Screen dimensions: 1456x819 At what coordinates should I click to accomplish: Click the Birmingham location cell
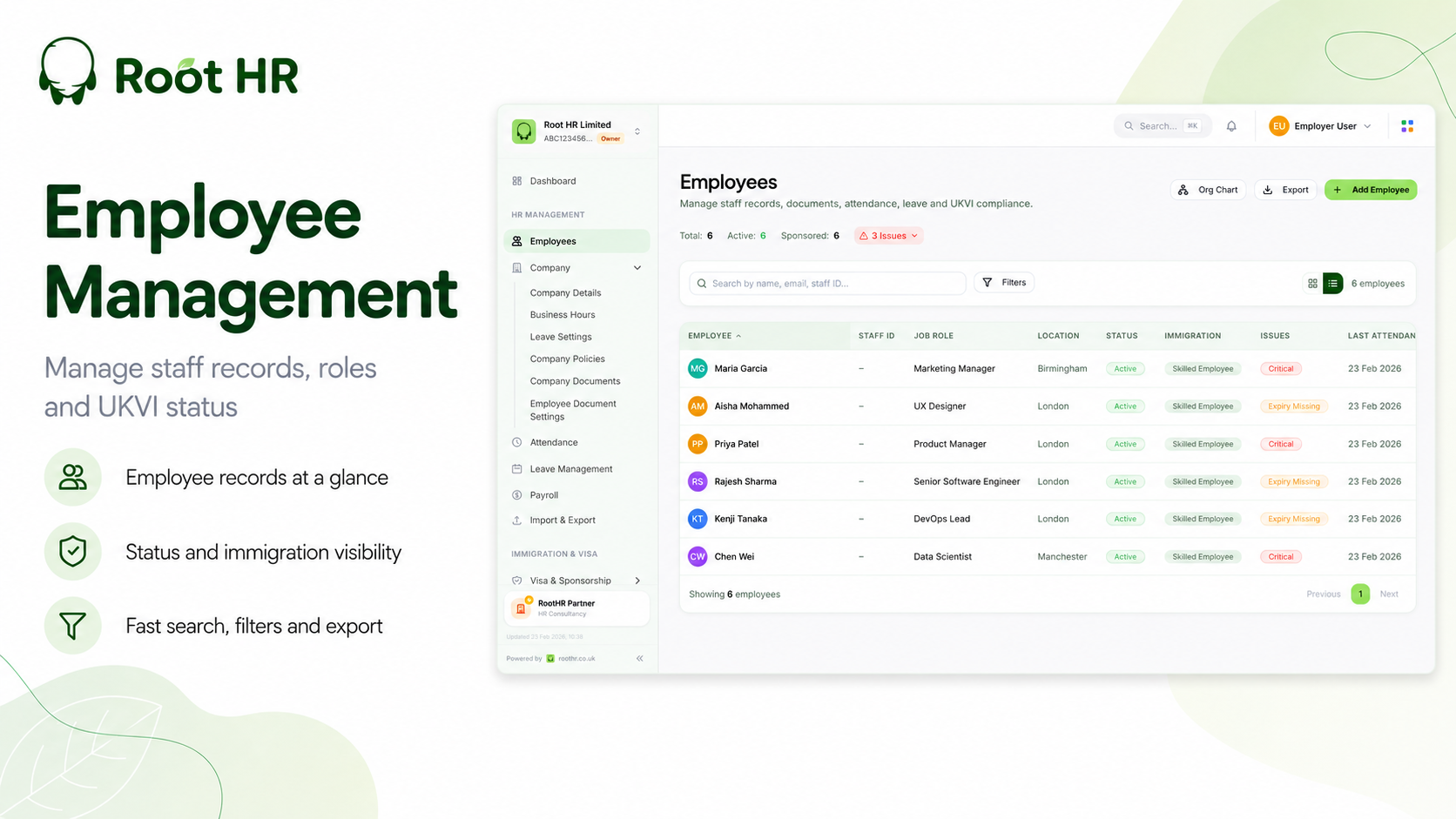pyautogui.click(x=1062, y=369)
